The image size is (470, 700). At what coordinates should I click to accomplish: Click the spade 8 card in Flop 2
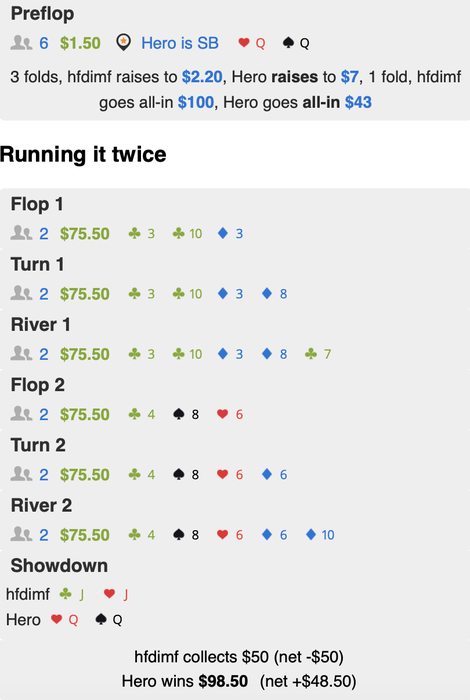[186, 414]
